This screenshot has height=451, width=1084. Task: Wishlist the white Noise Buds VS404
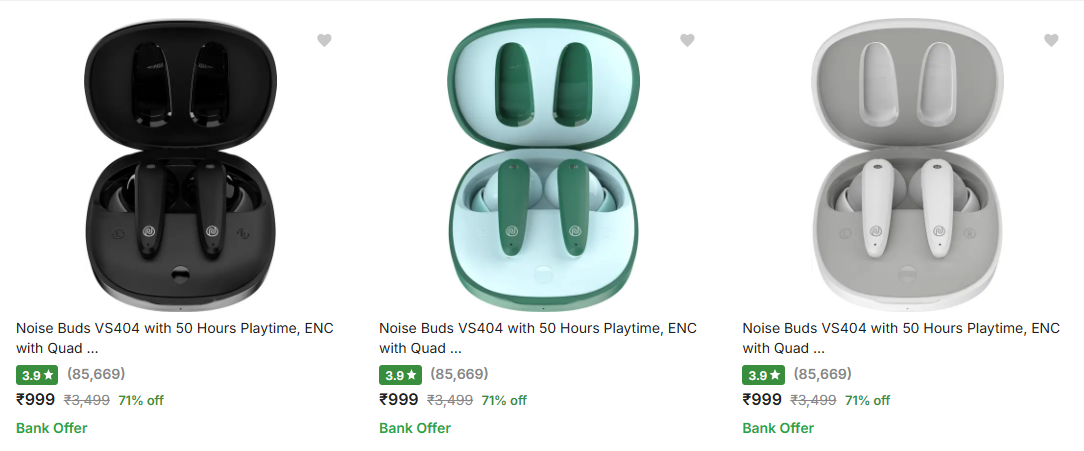click(x=1051, y=40)
